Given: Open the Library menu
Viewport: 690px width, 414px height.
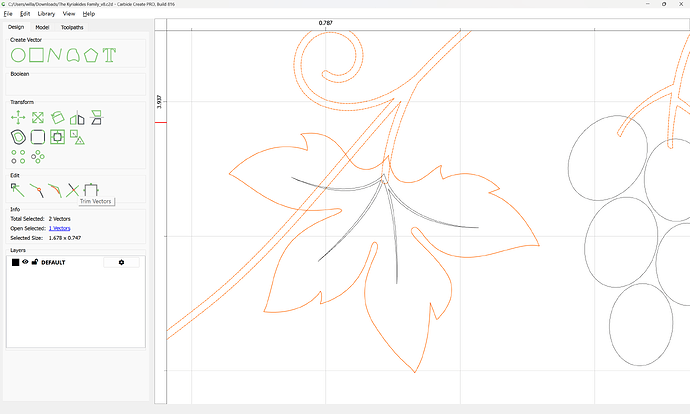Looking at the screenshot, I should point(46,14).
